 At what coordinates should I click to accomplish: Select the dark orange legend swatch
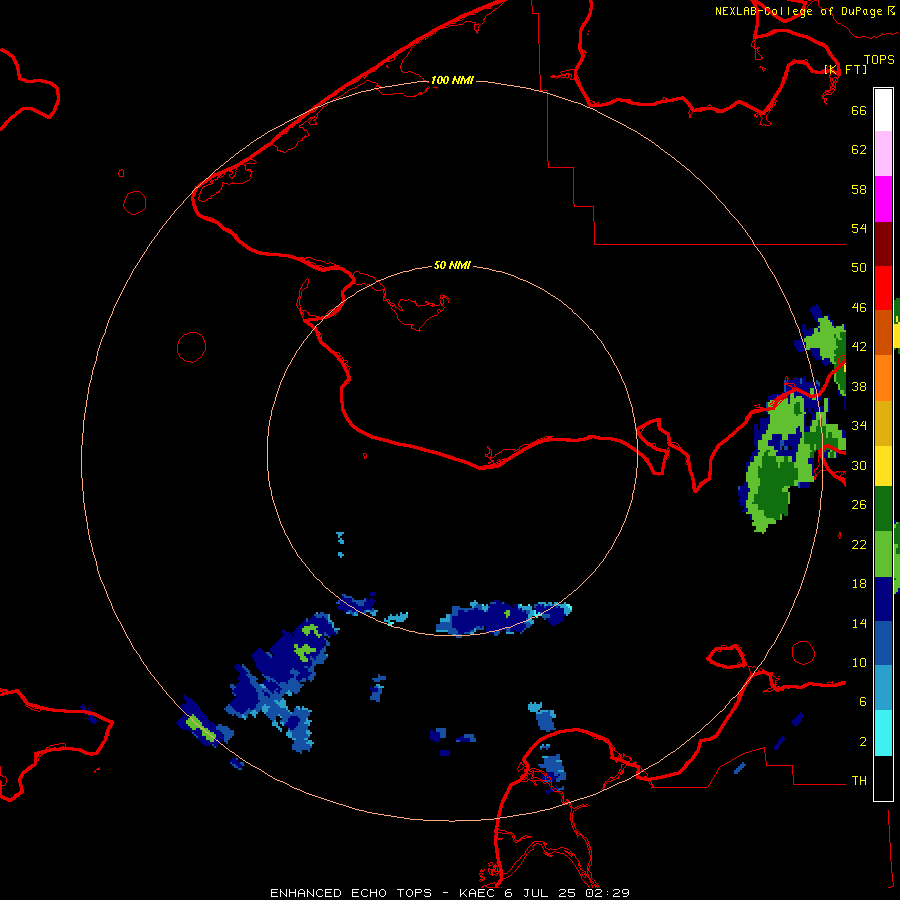883,333
